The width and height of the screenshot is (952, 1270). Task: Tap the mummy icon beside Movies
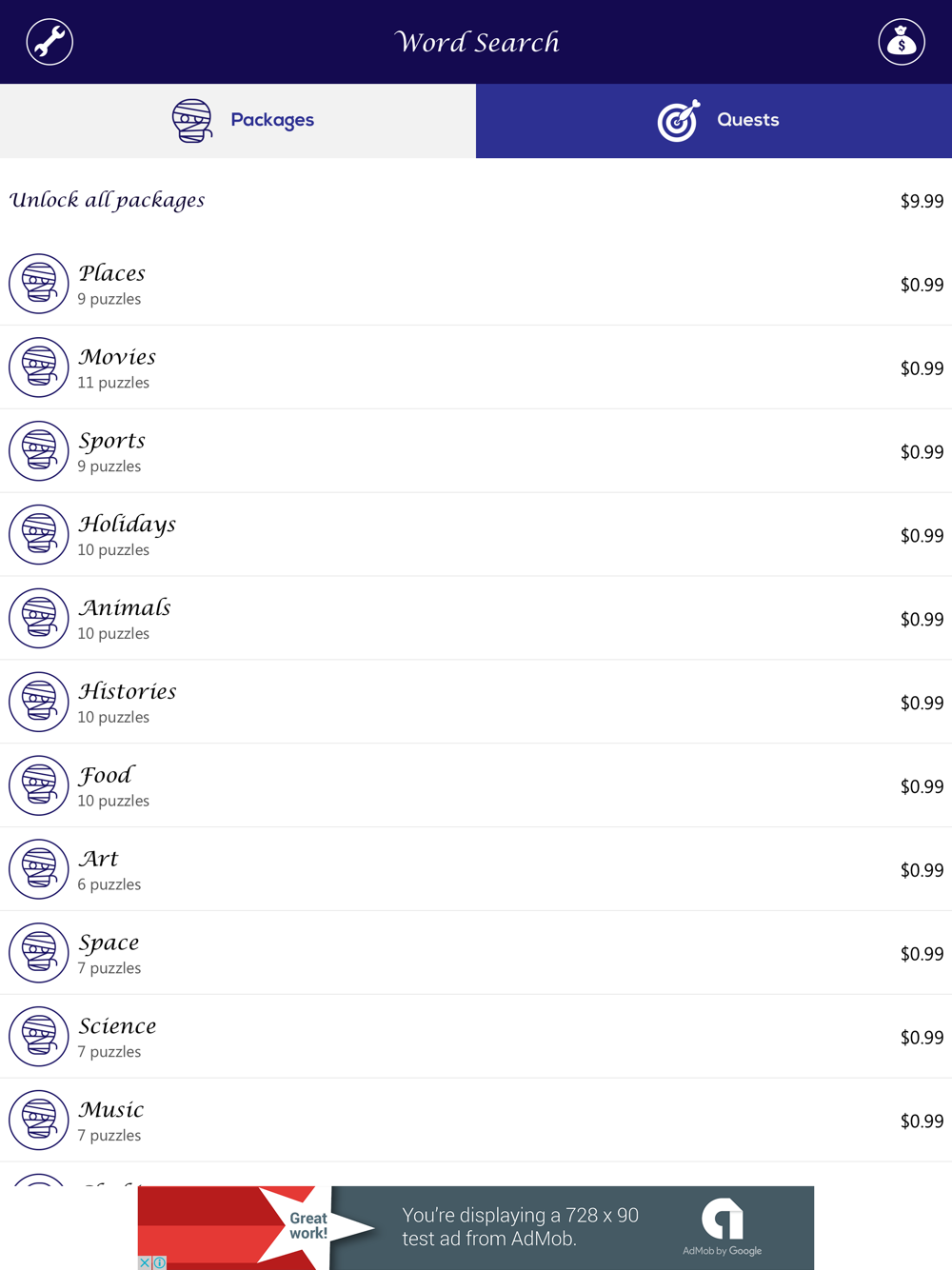39,367
